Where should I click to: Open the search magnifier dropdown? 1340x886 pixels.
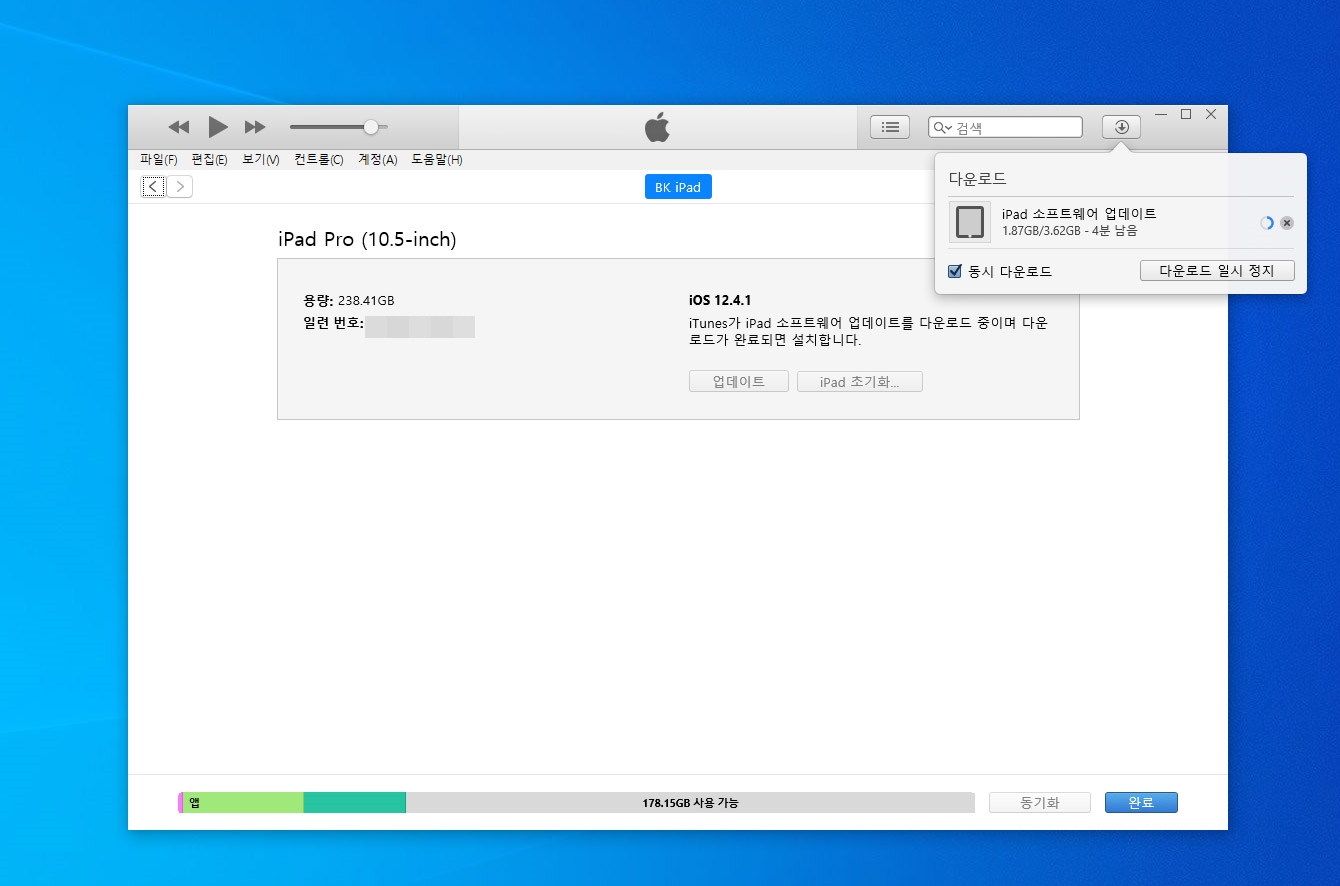(943, 127)
